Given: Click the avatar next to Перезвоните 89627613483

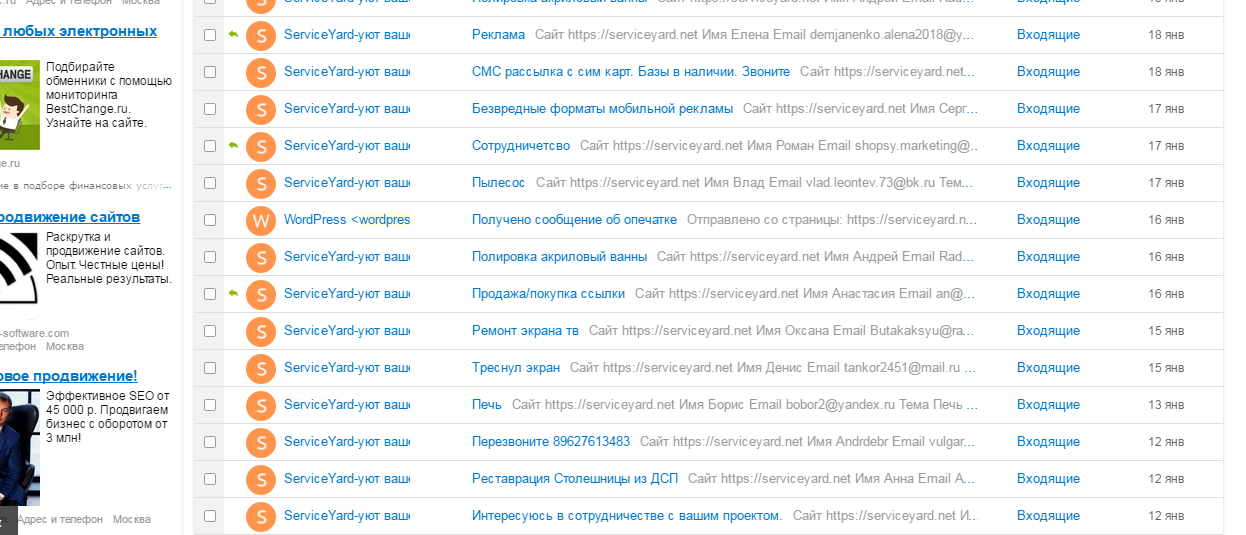Looking at the screenshot, I should click(261, 442).
